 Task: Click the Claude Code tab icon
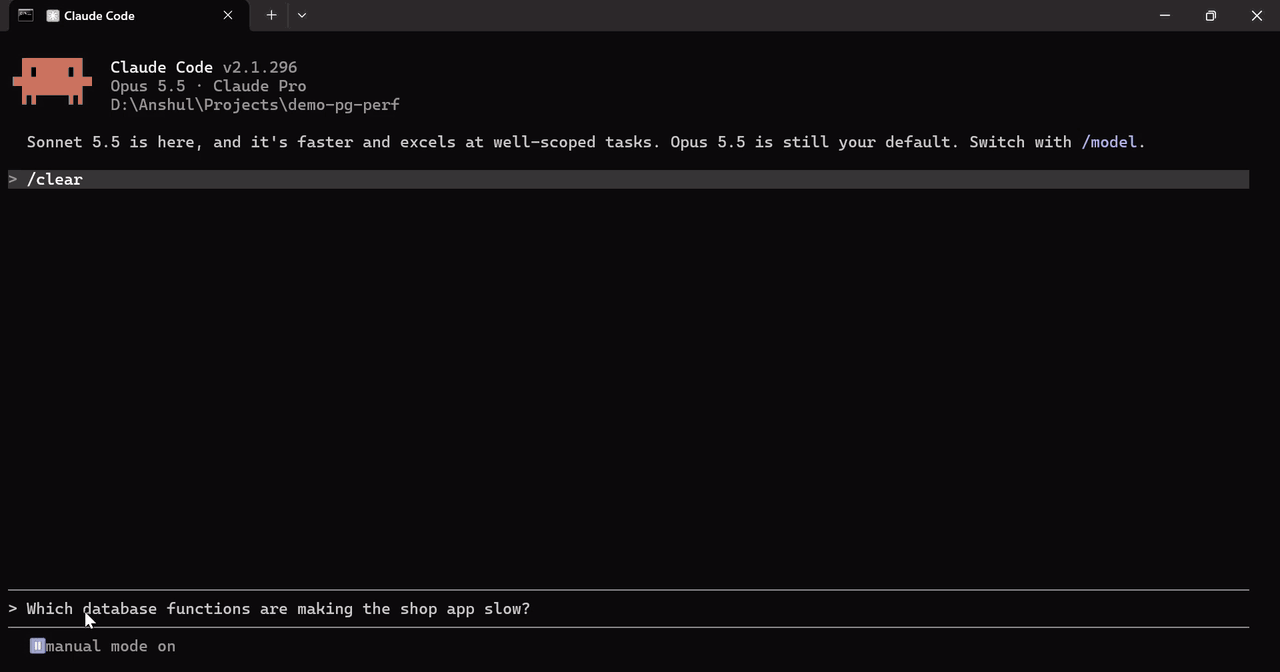(52, 16)
